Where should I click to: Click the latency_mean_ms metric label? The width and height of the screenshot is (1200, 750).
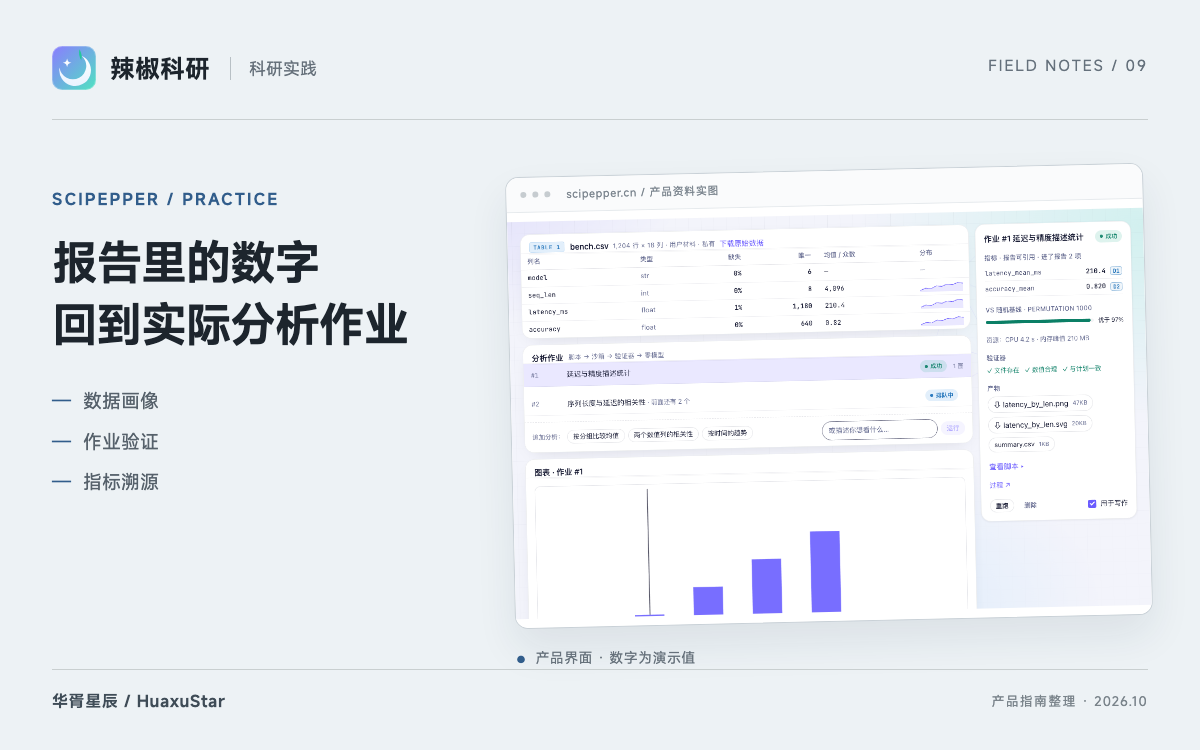coord(1013,273)
